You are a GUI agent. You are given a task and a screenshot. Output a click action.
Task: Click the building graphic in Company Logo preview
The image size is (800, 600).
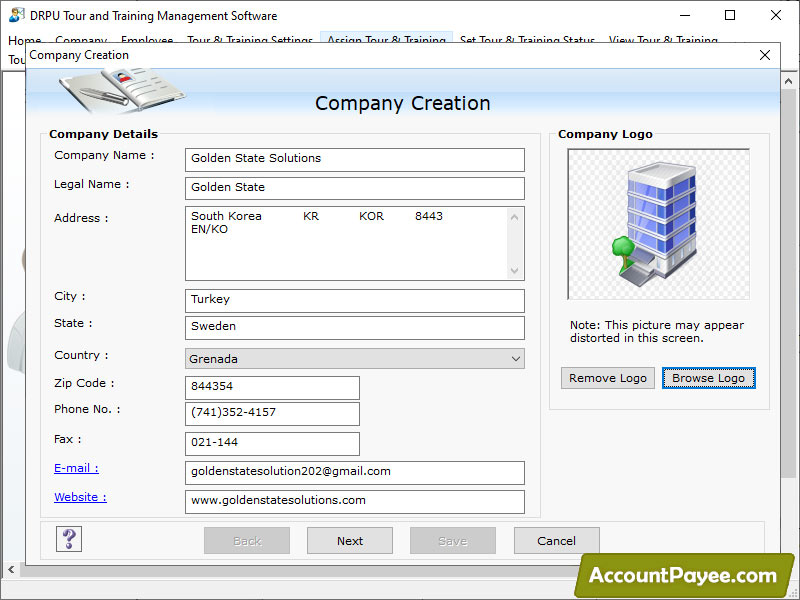coord(658,222)
